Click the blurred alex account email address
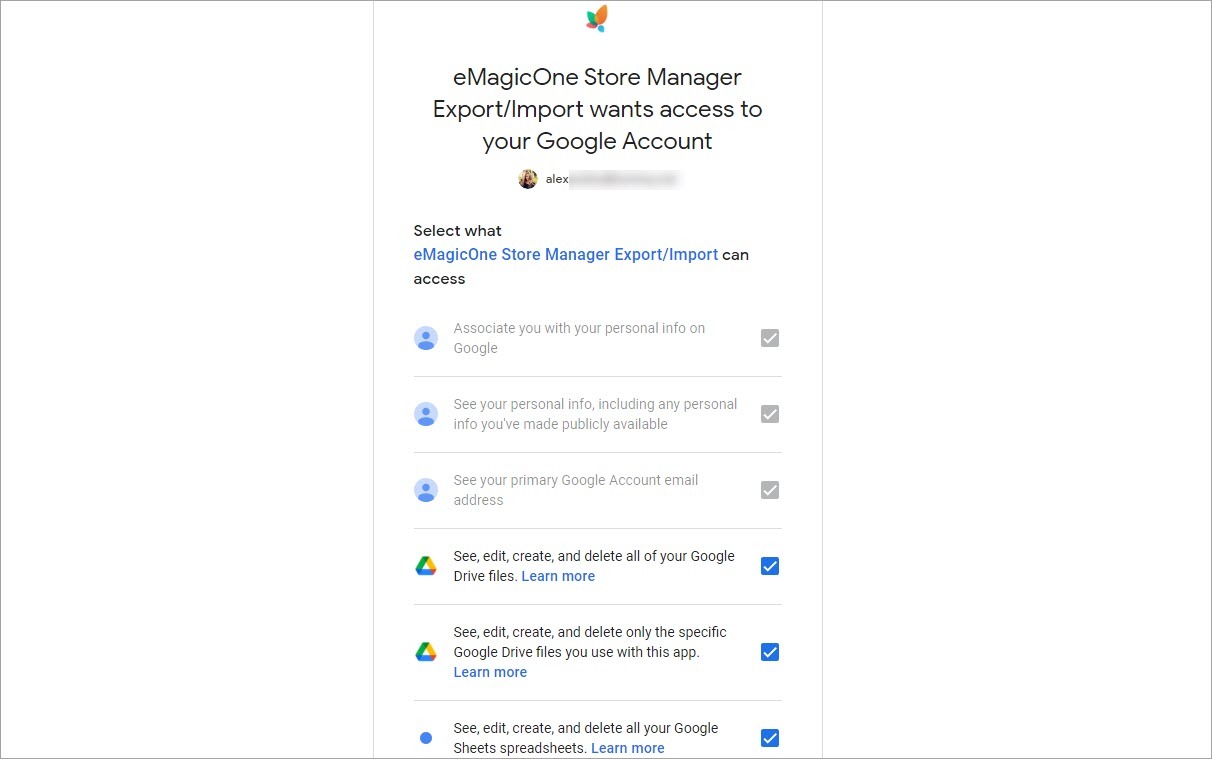The image size is (1212, 759). (612, 179)
